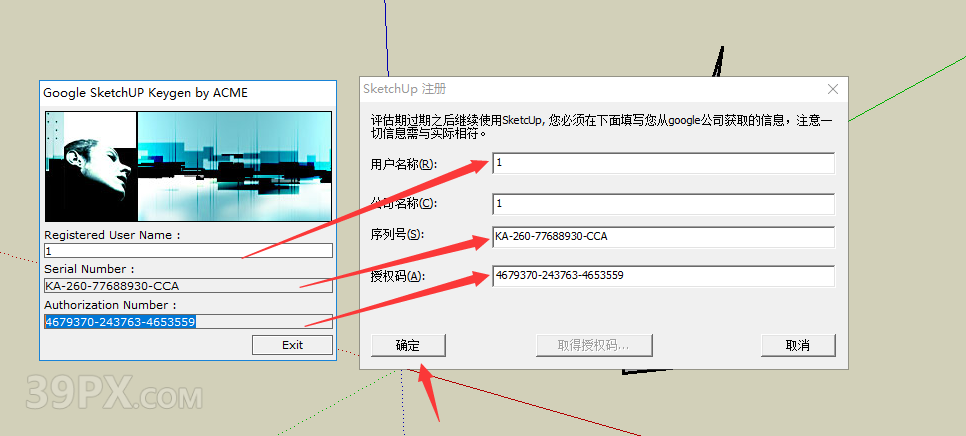This screenshot has width=966, height=436.
Task: Click the disabled 取得授权码... button
Action: tap(594, 345)
